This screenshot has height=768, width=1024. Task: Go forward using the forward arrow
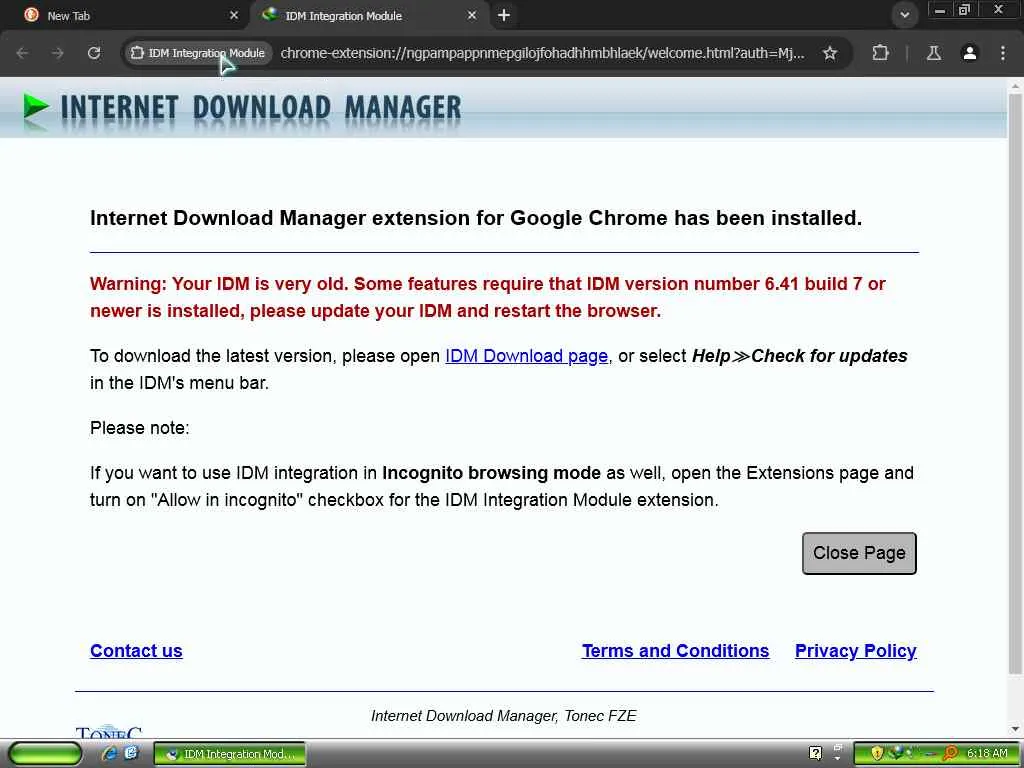58,53
